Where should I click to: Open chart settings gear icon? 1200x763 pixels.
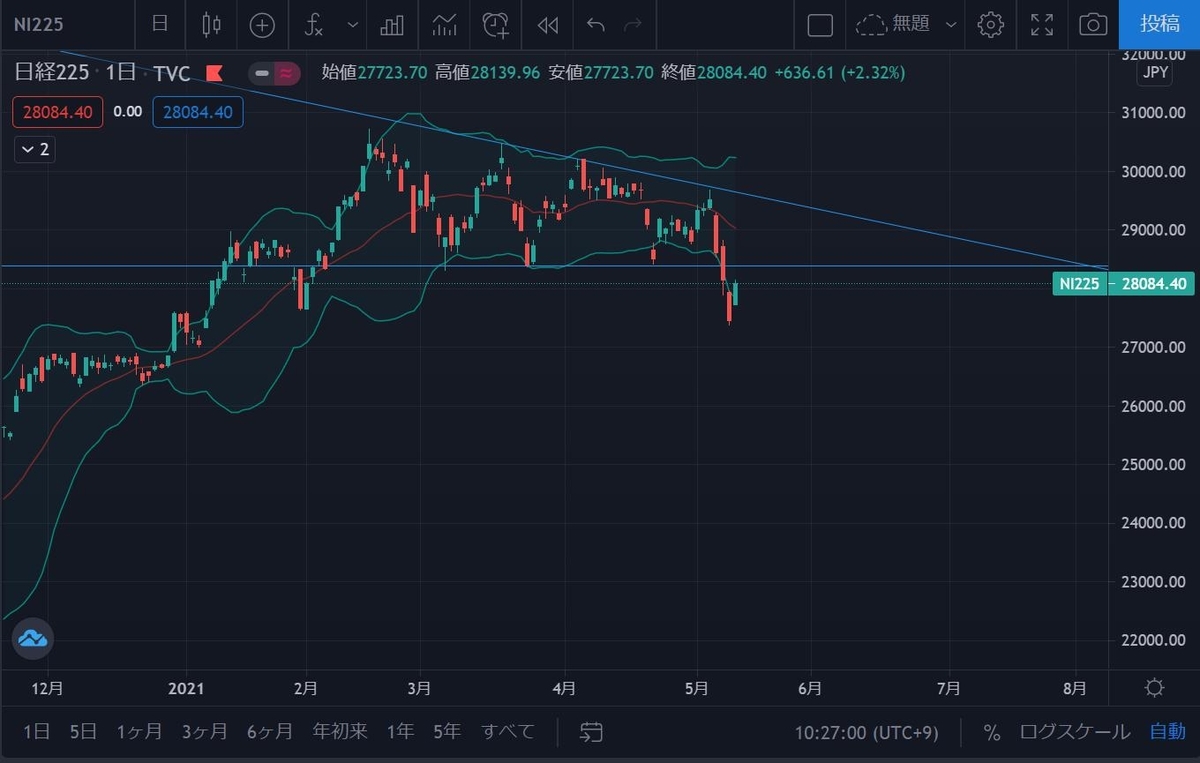990,25
